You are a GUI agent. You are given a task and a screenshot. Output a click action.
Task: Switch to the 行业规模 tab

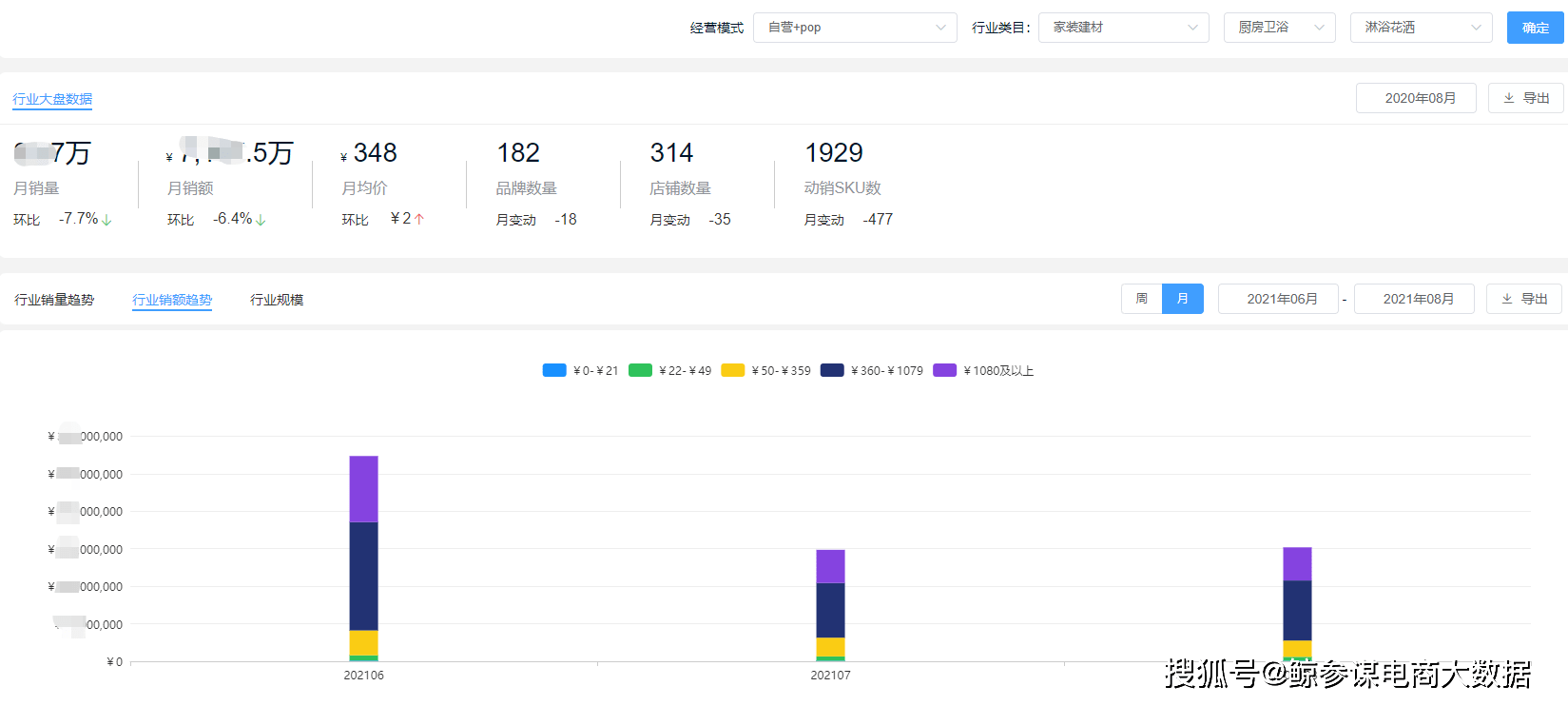pos(277,300)
